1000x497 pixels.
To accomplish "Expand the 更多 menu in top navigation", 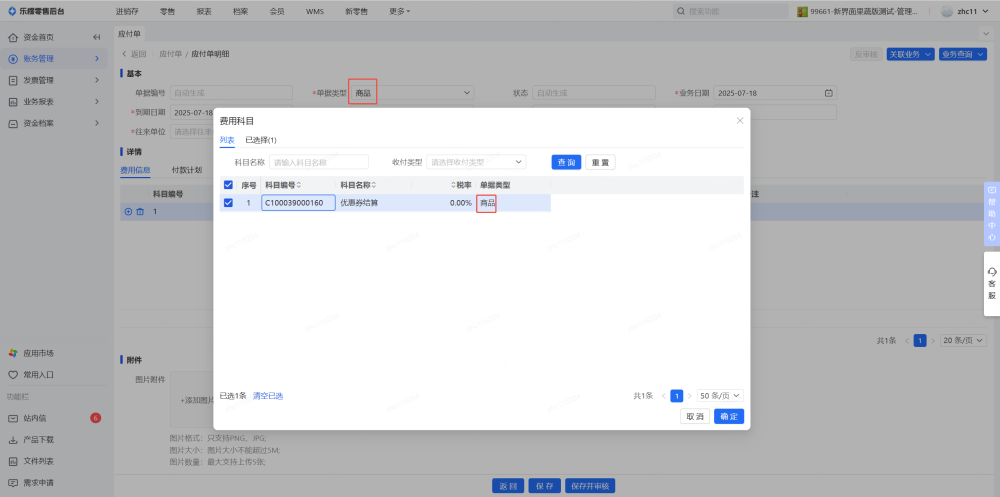I will coord(400,11).
